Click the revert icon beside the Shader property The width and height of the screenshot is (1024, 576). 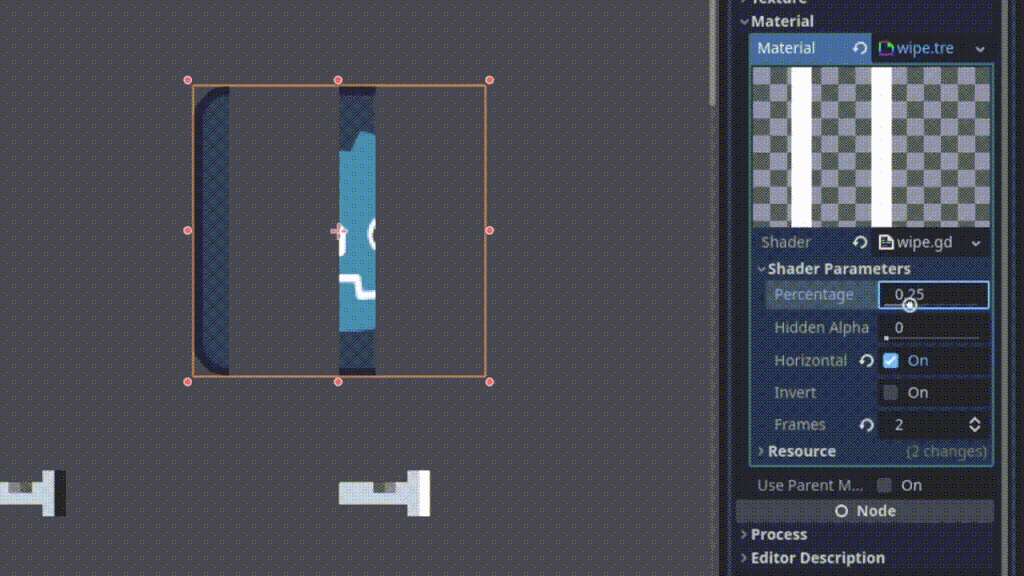tap(860, 241)
